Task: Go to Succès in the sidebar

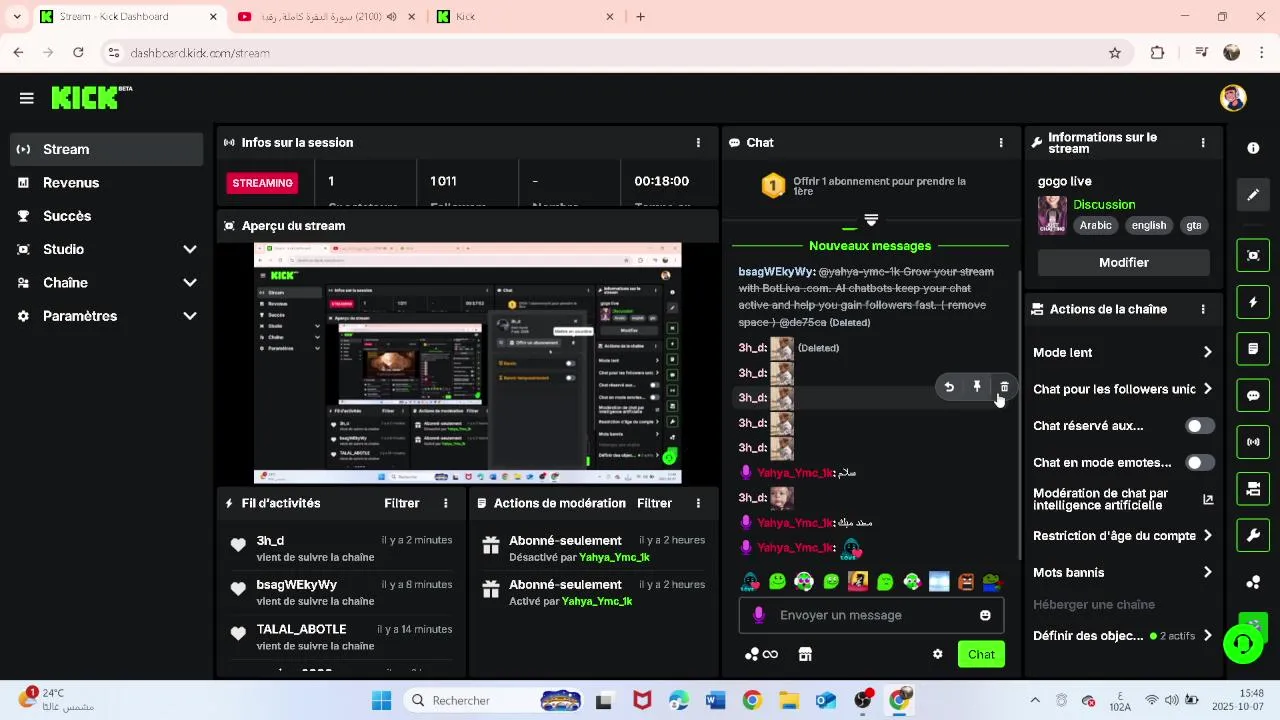Action: [x=107, y=216]
